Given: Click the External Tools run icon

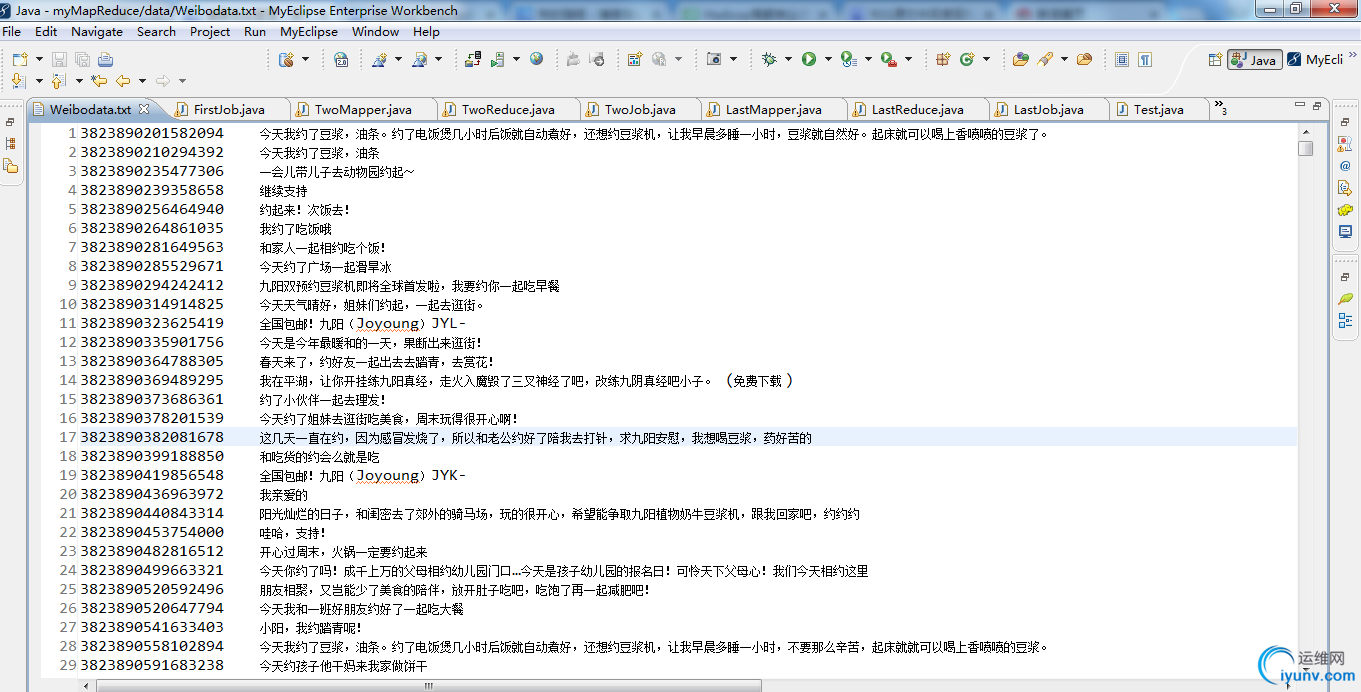Looking at the screenshot, I should click(889, 60).
